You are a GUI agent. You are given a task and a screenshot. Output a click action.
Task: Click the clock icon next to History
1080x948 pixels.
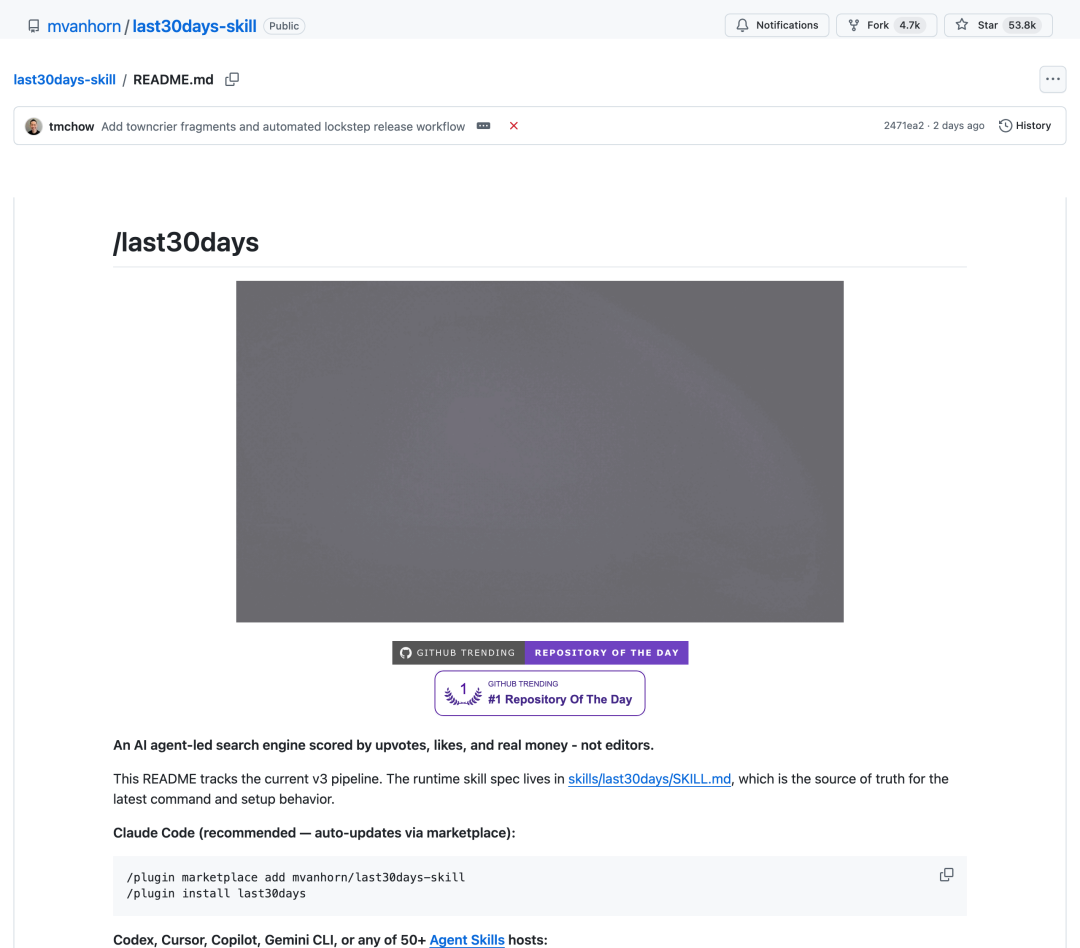[x=1006, y=125]
